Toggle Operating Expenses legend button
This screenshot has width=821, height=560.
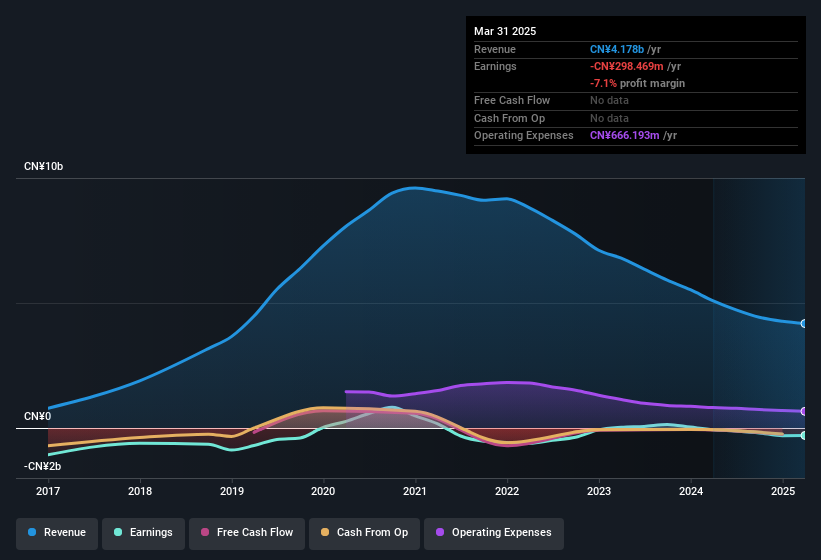coord(494,533)
